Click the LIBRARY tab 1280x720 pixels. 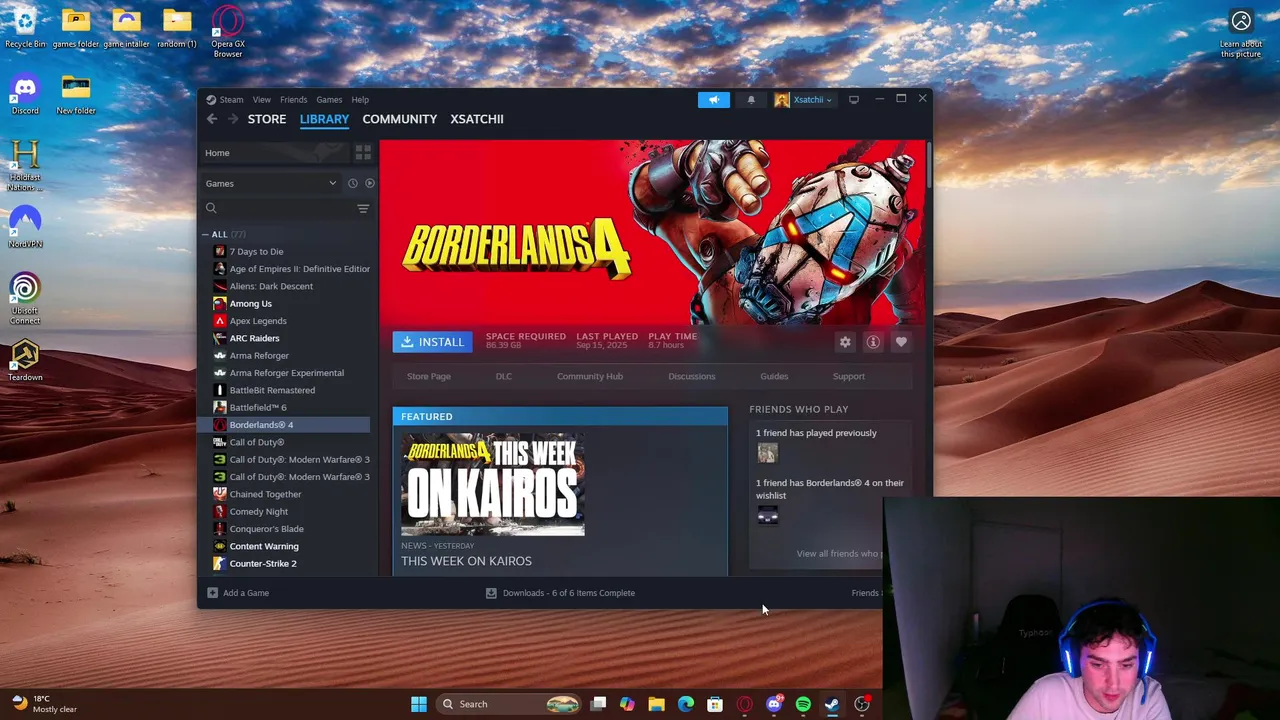pos(324,119)
